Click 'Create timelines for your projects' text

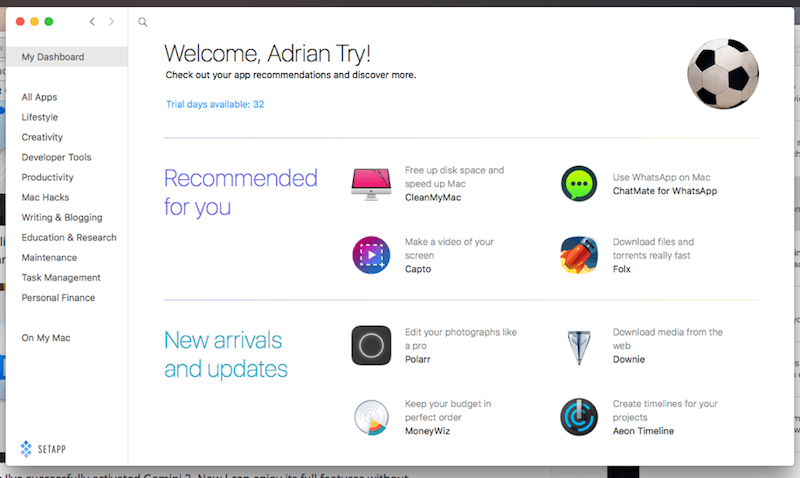(x=665, y=410)
